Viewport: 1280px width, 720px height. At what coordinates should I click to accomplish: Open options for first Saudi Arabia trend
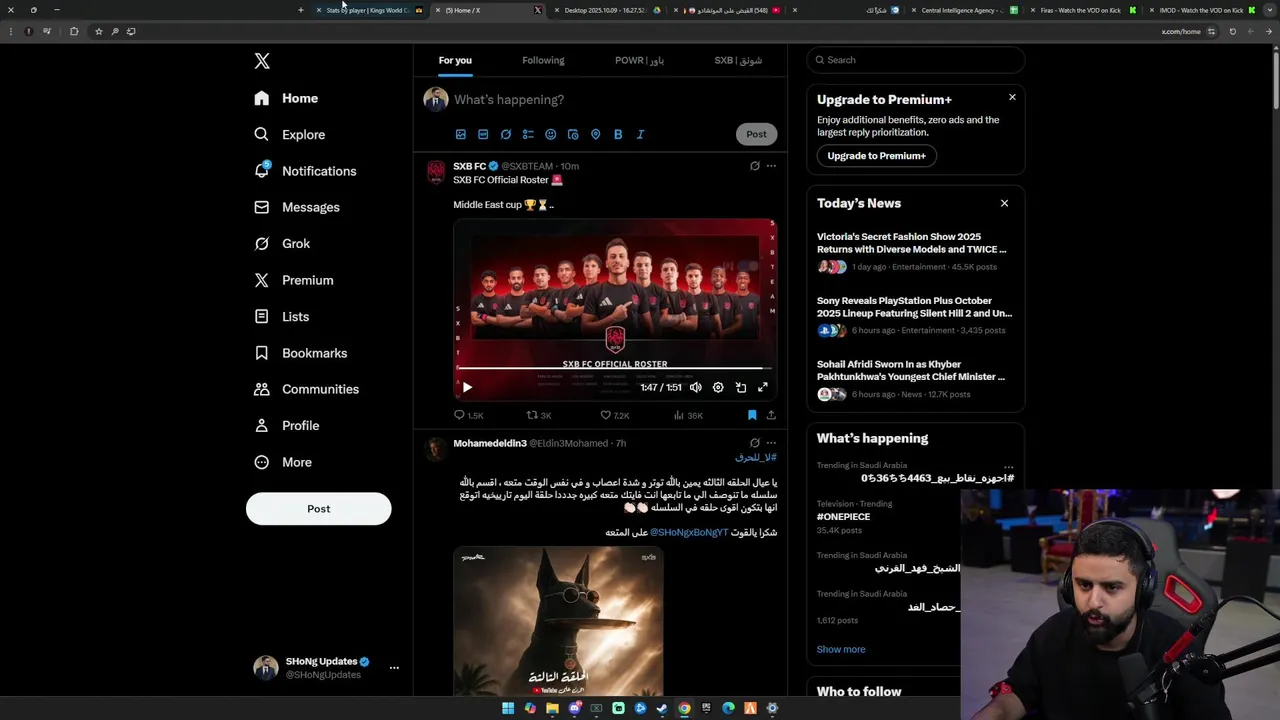tap(1008, 467)
